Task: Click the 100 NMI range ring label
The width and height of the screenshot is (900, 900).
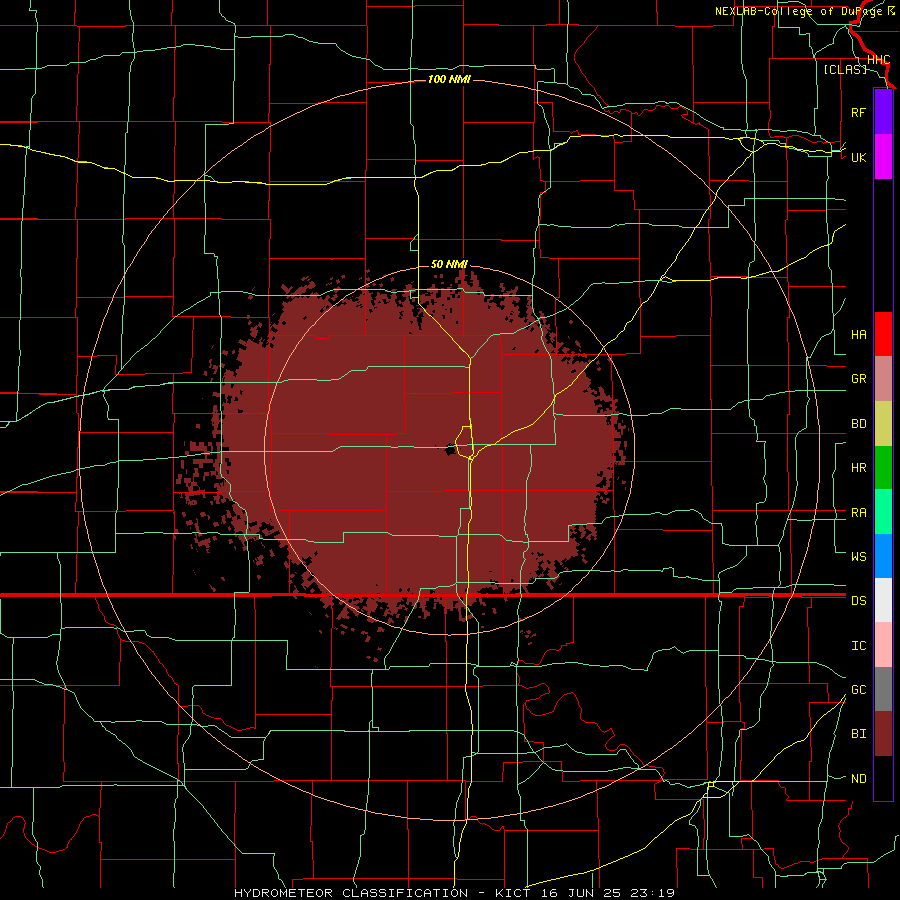Action: pos(449,79)
